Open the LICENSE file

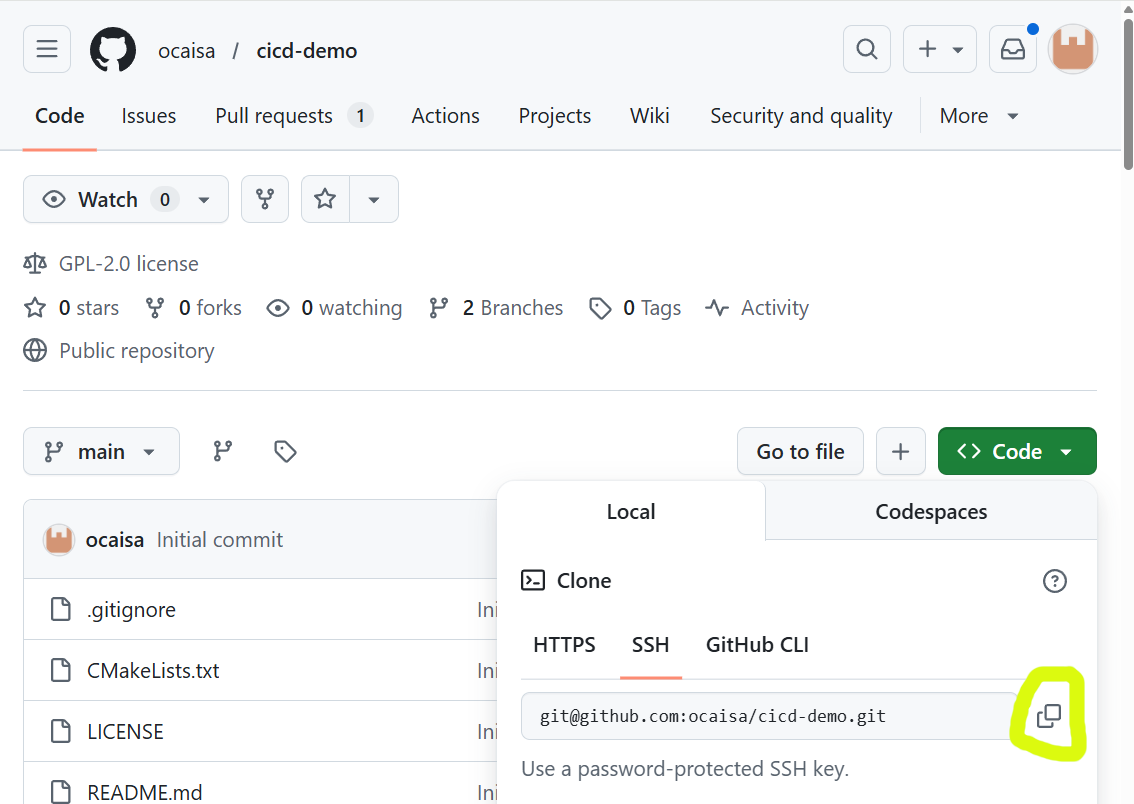coord(125,732)
